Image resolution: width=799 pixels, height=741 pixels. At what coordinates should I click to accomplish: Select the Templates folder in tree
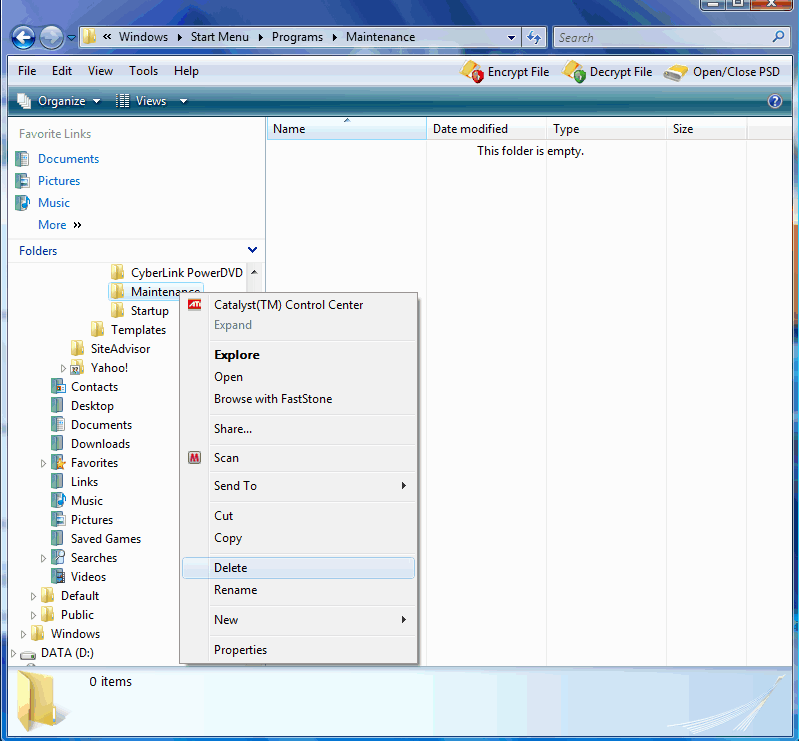point(138,330)
